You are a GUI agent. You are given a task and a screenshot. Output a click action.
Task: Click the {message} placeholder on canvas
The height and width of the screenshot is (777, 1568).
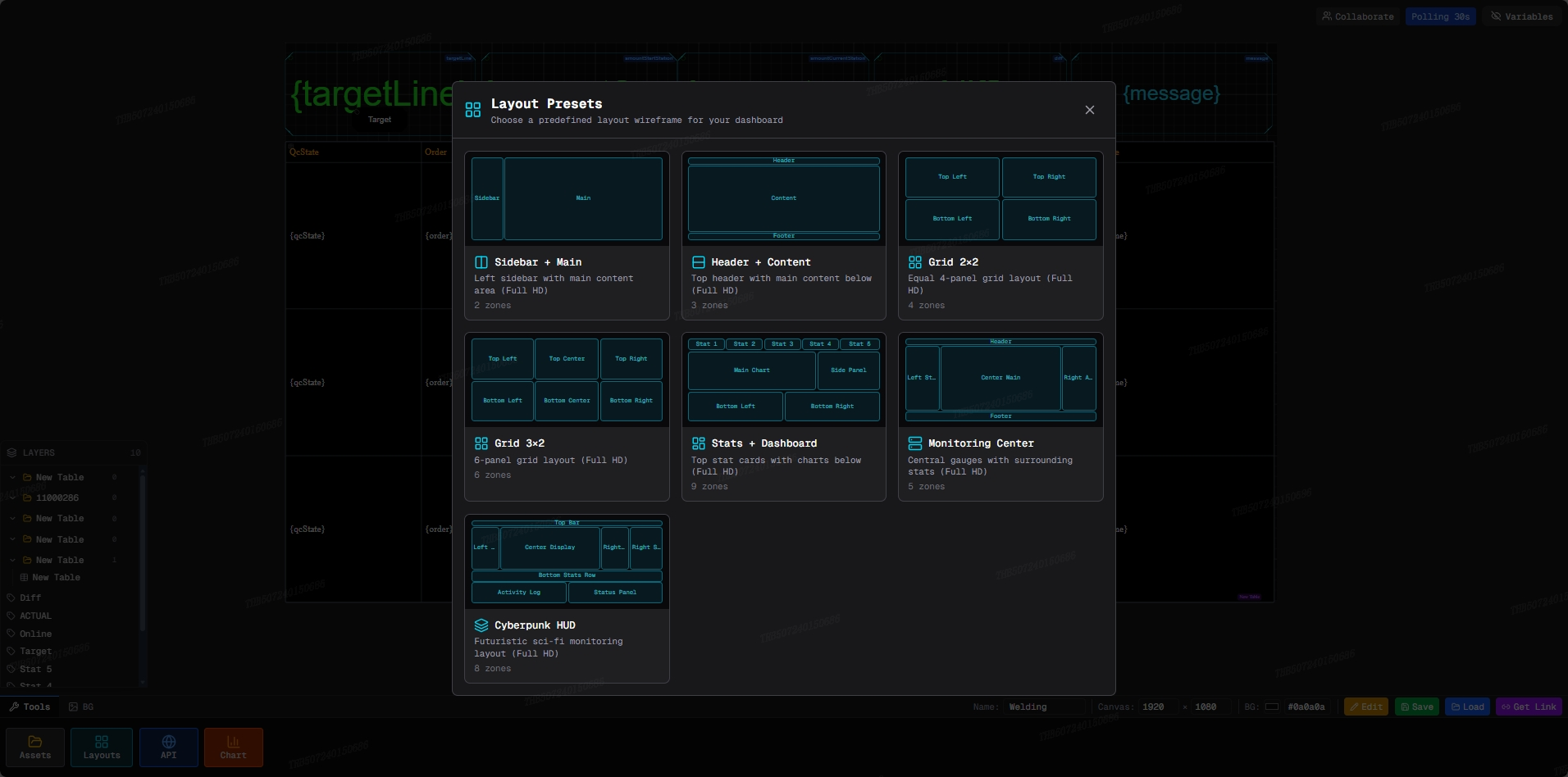click(1171, 93)
